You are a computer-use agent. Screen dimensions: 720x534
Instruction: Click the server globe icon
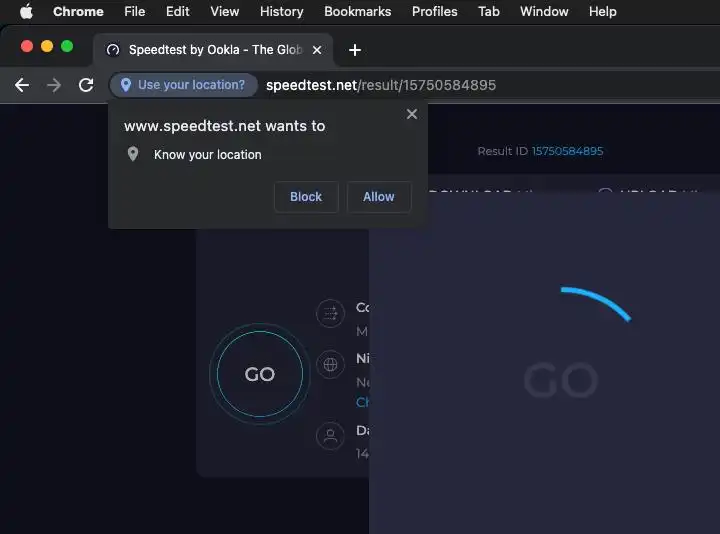[330, 365]
